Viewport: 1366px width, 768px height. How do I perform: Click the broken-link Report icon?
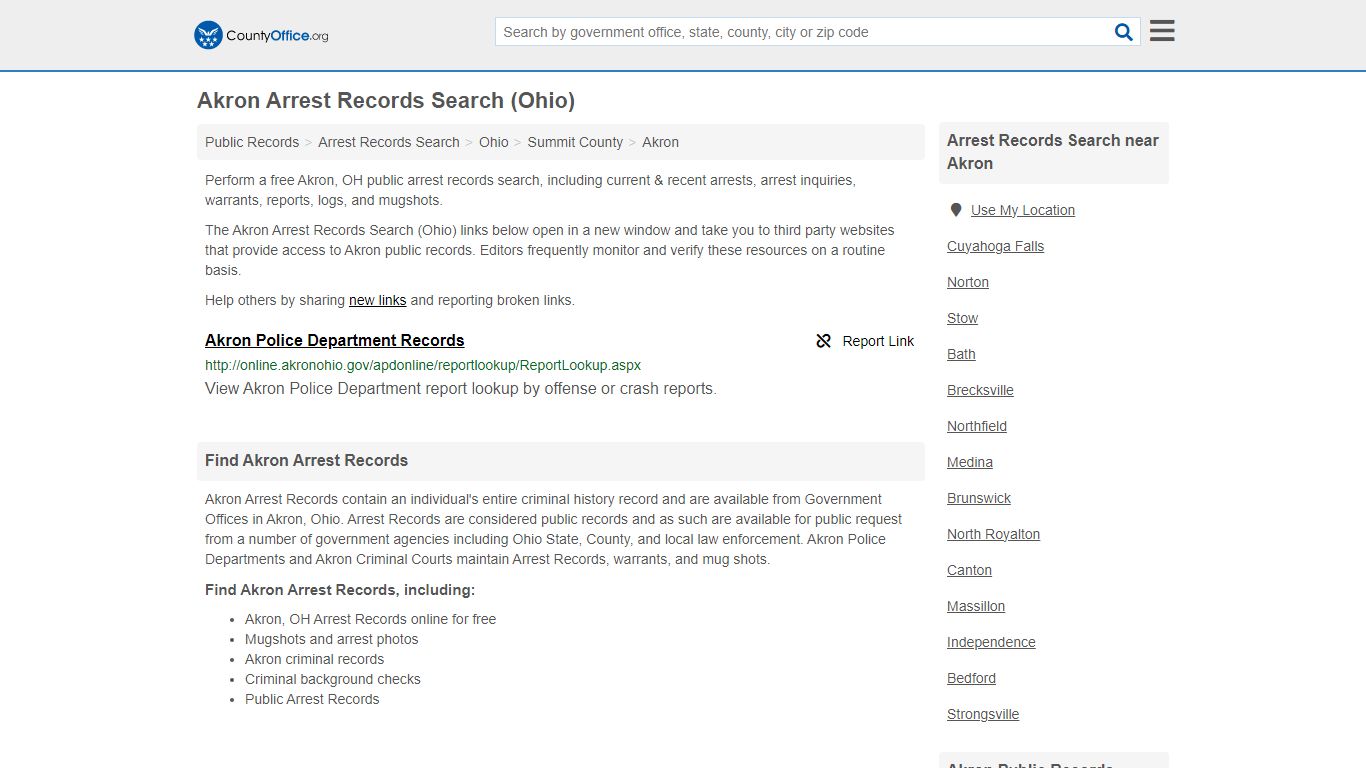pos(824,341)
